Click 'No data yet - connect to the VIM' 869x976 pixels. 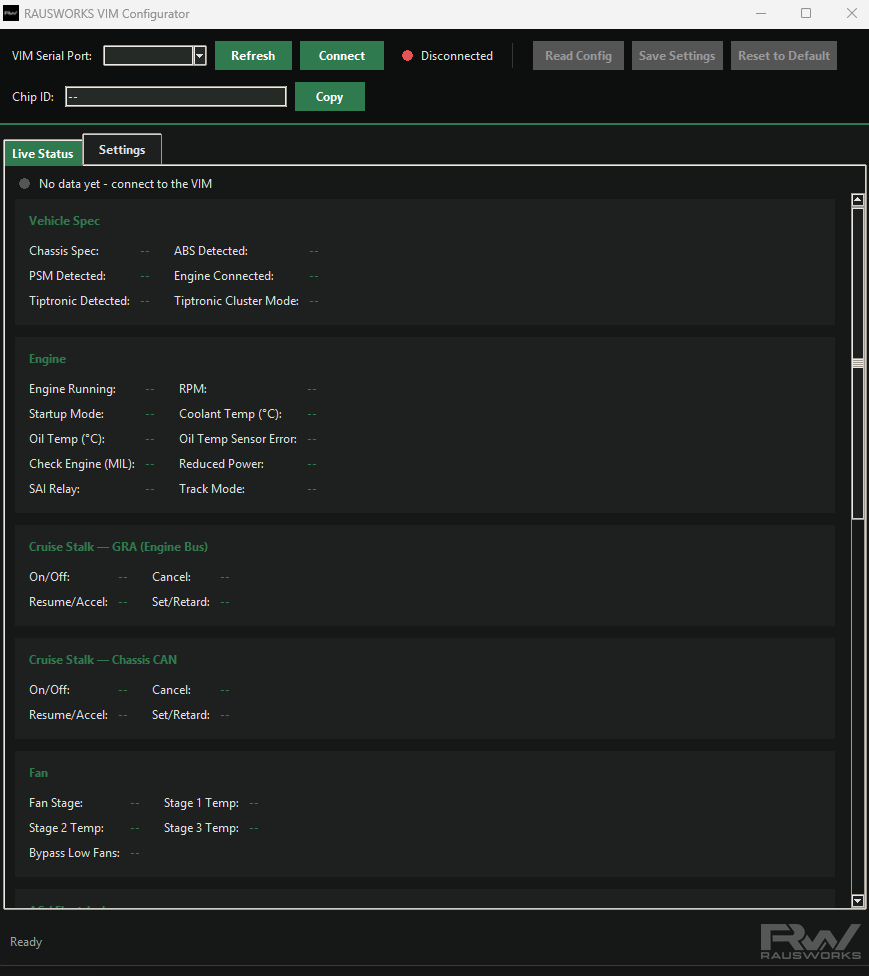click(126, 184)
